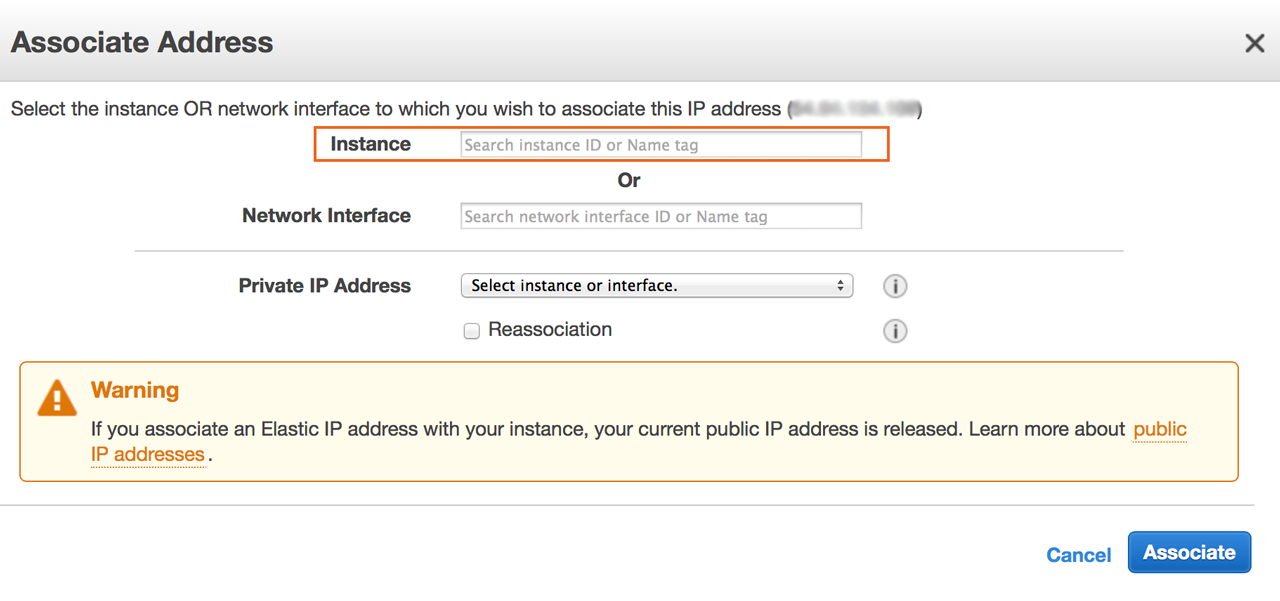
Task: Follow the public IP addresses link
Action: [x=1159, y=429]
